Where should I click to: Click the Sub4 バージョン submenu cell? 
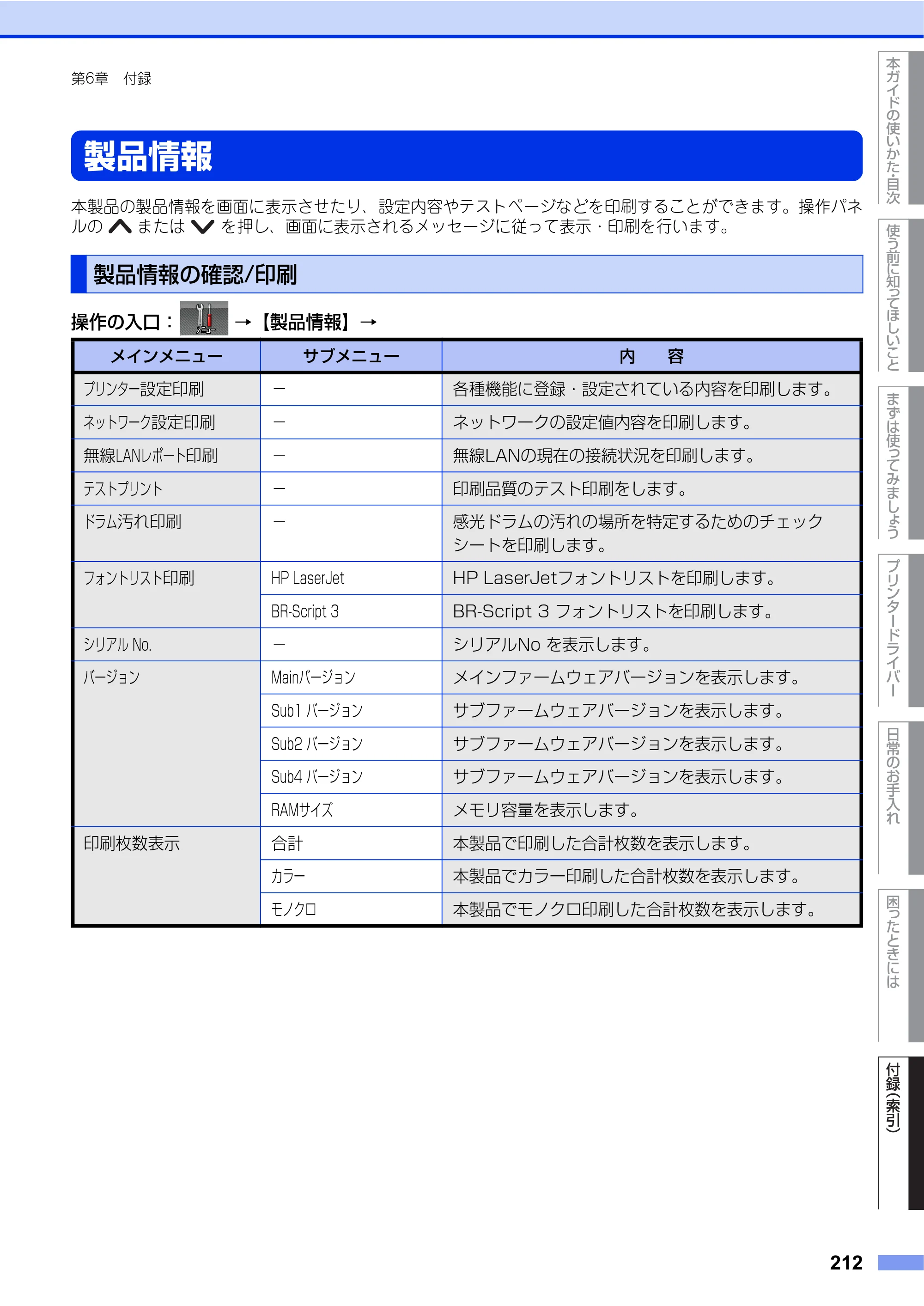pos(351,776)
